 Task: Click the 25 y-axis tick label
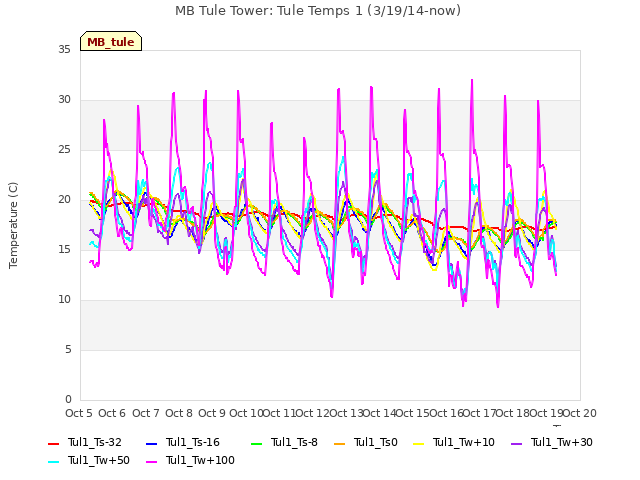[64, 150]
